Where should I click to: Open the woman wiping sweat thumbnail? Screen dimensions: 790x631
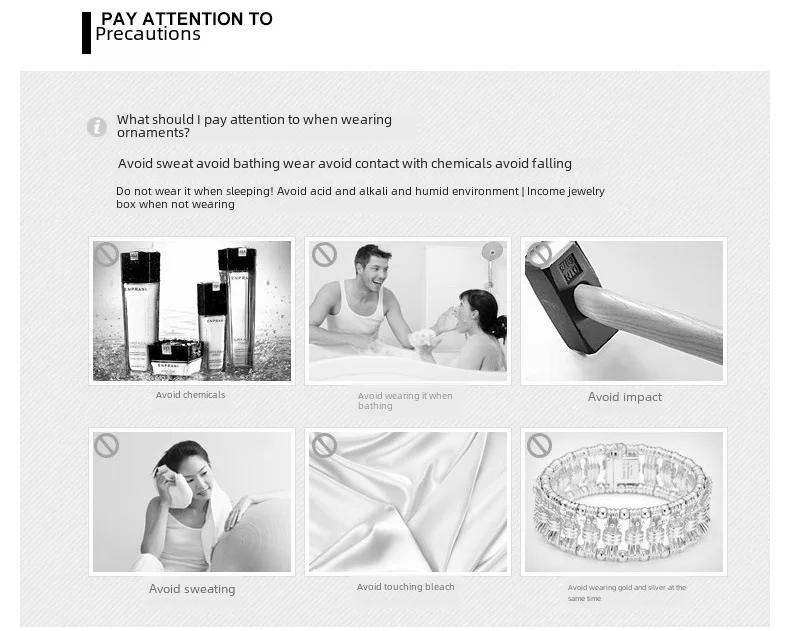pos(192,502)
